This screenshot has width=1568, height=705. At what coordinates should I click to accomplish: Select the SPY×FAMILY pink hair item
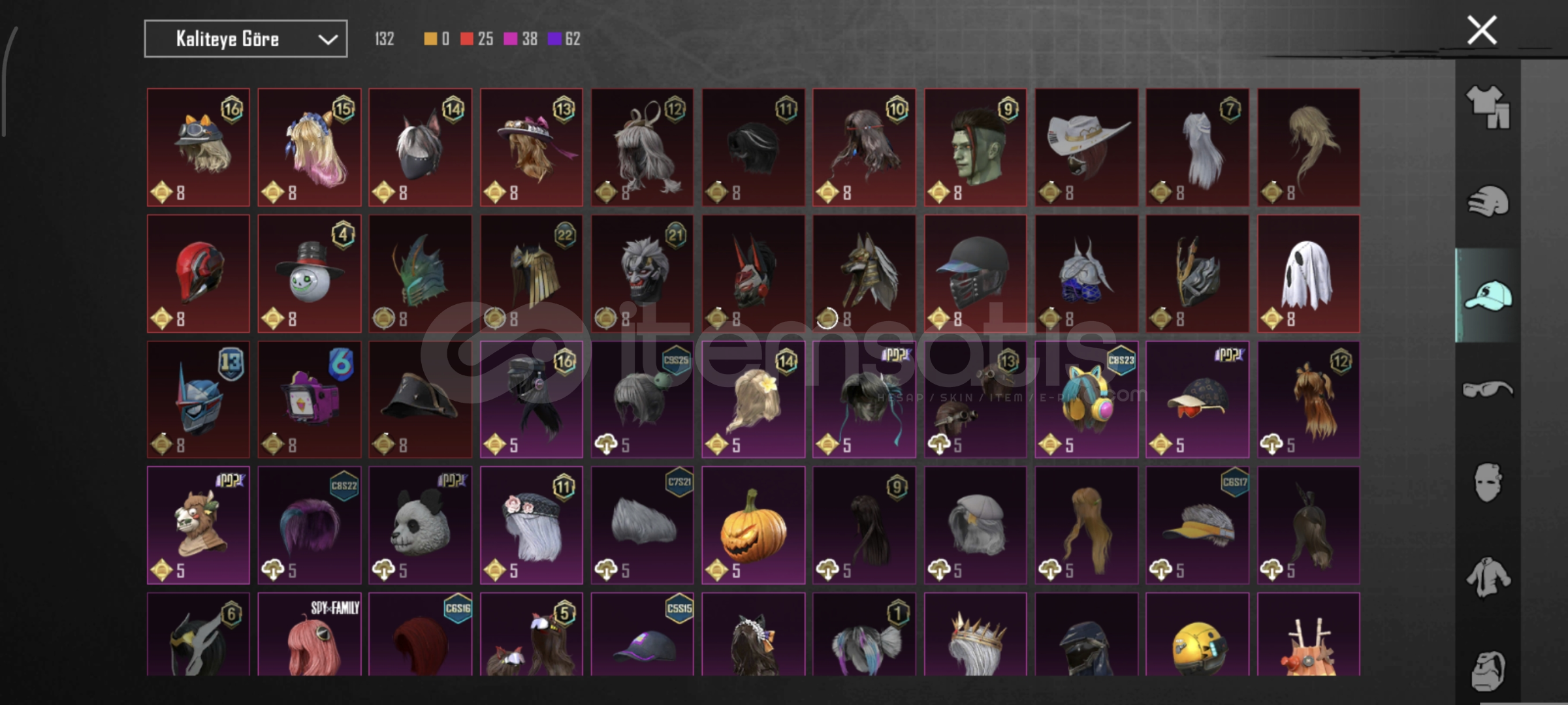(x=309, y=634)
